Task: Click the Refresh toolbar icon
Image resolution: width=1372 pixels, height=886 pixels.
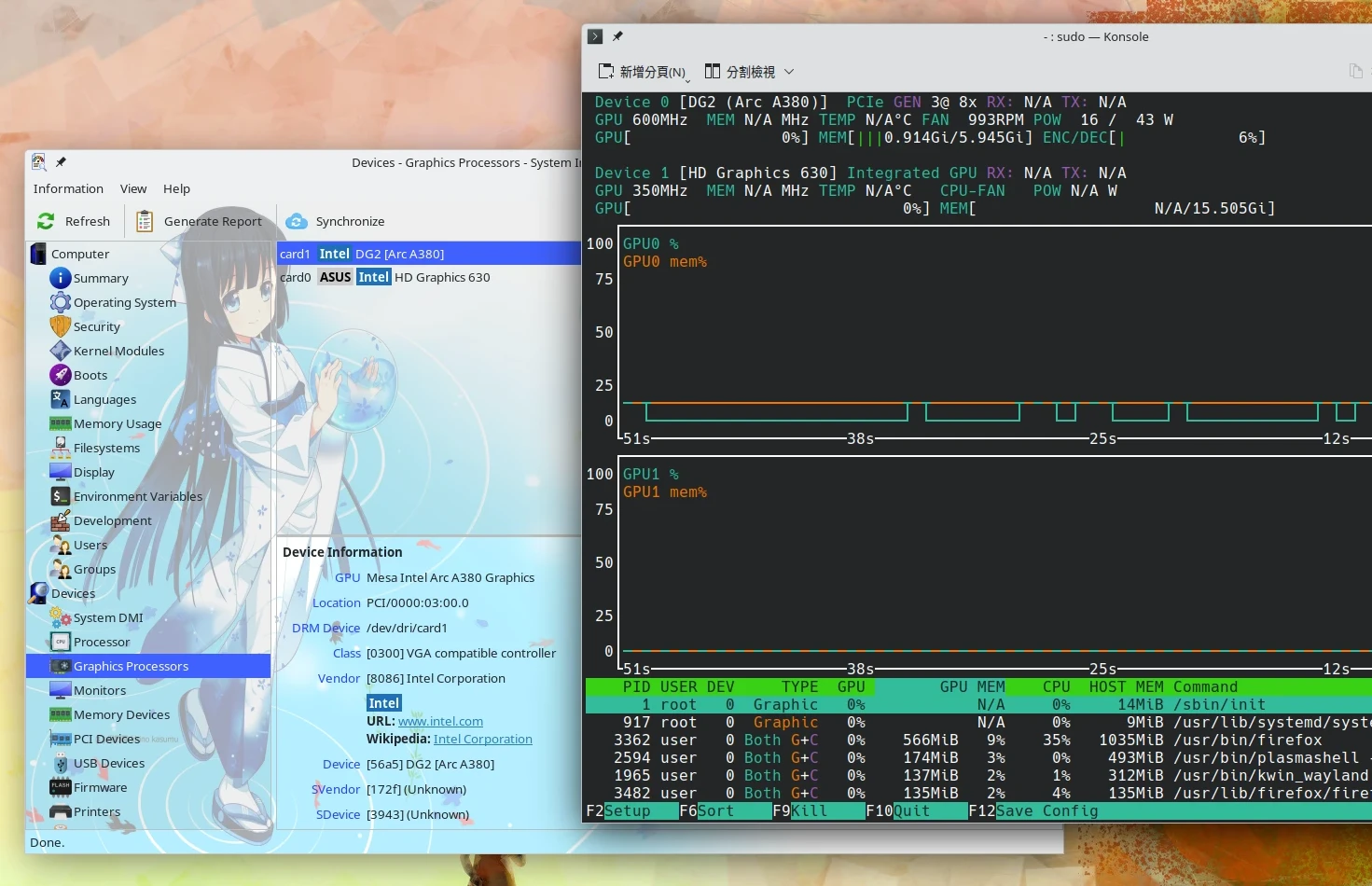Action: coord(46,221)
